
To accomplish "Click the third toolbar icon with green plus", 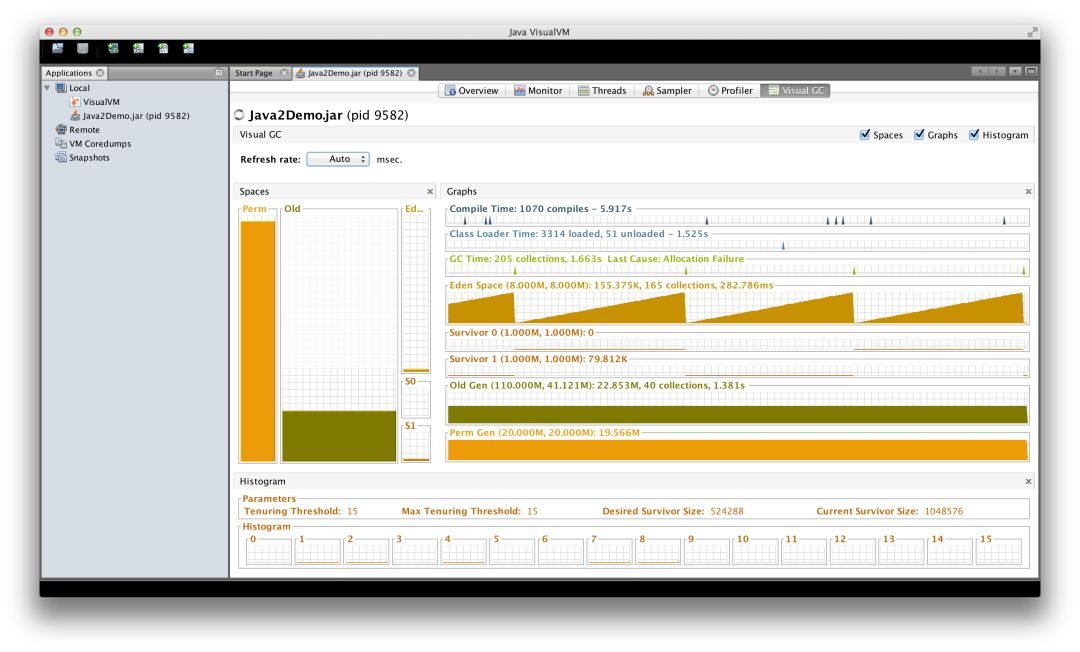I will [113, 48].
